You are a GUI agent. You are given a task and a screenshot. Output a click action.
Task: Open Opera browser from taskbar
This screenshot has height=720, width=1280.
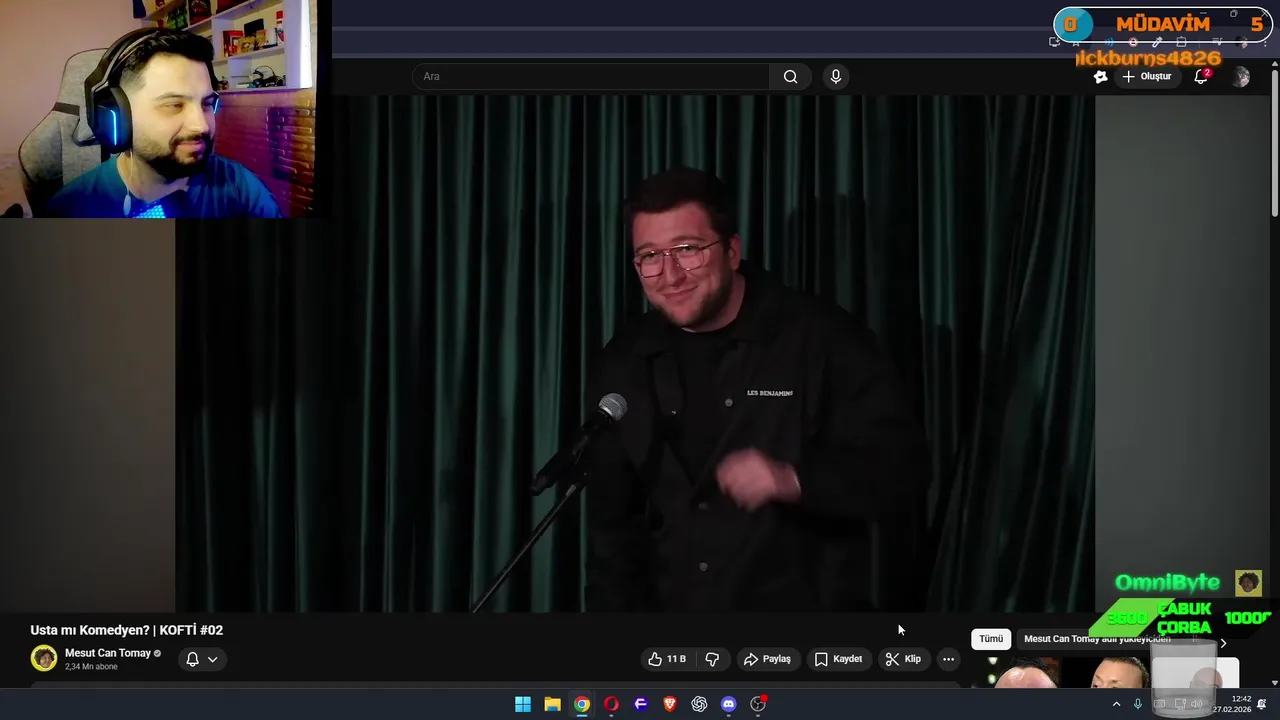[611, 704]
